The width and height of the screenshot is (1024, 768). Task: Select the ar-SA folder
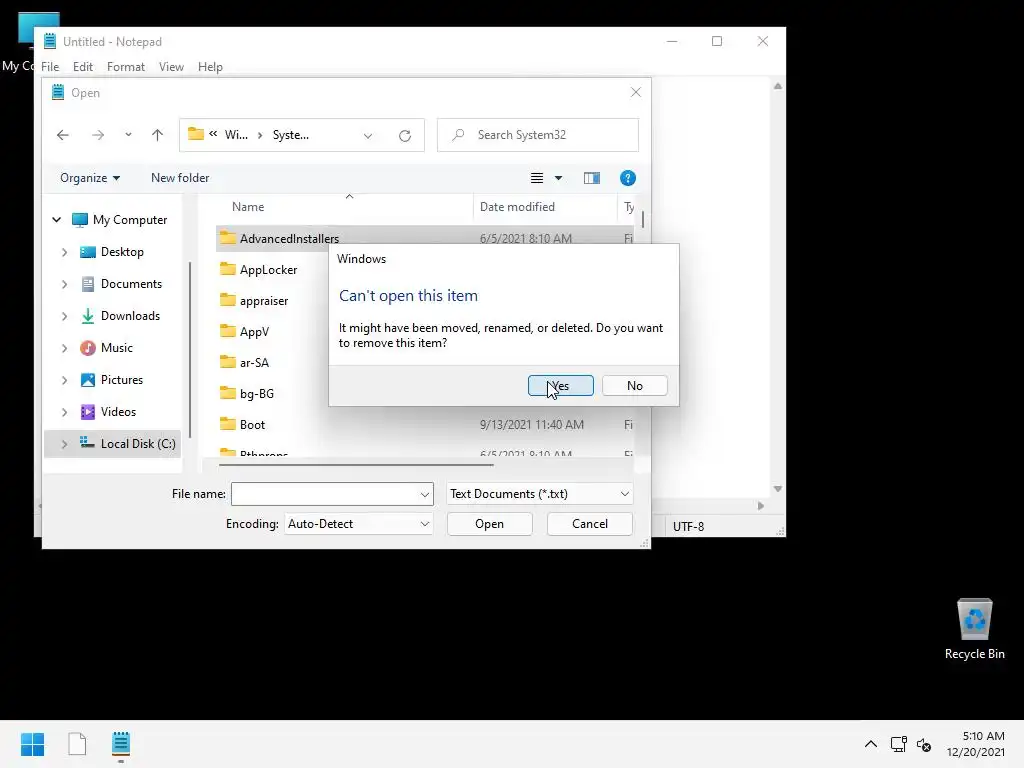(254, 362)
